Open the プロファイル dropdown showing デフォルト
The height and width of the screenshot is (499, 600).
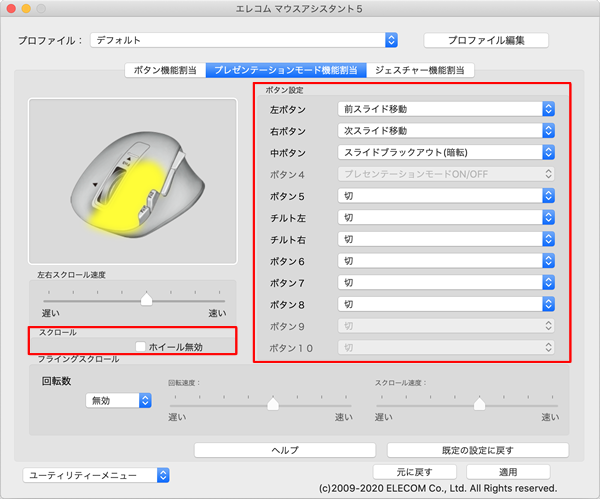244,40
